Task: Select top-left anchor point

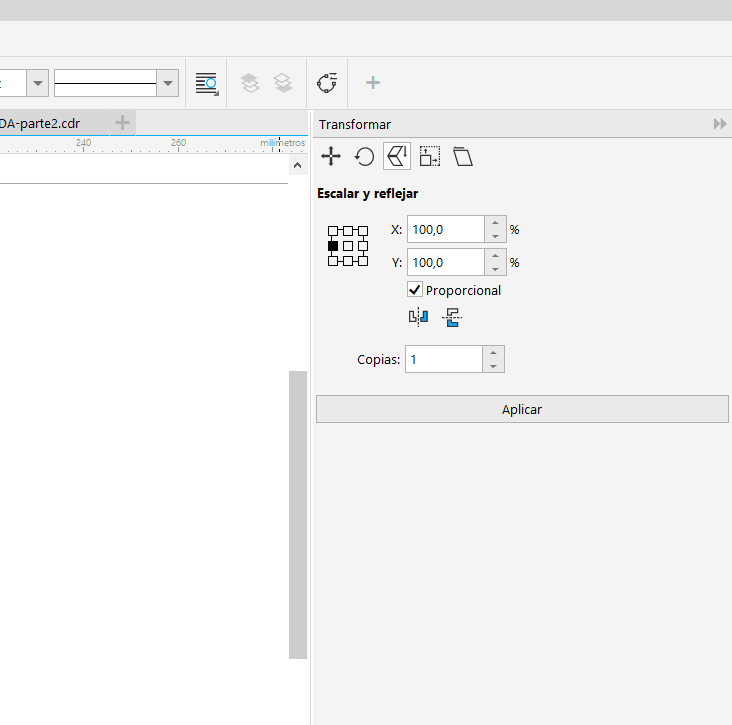Action: [333, 231]
